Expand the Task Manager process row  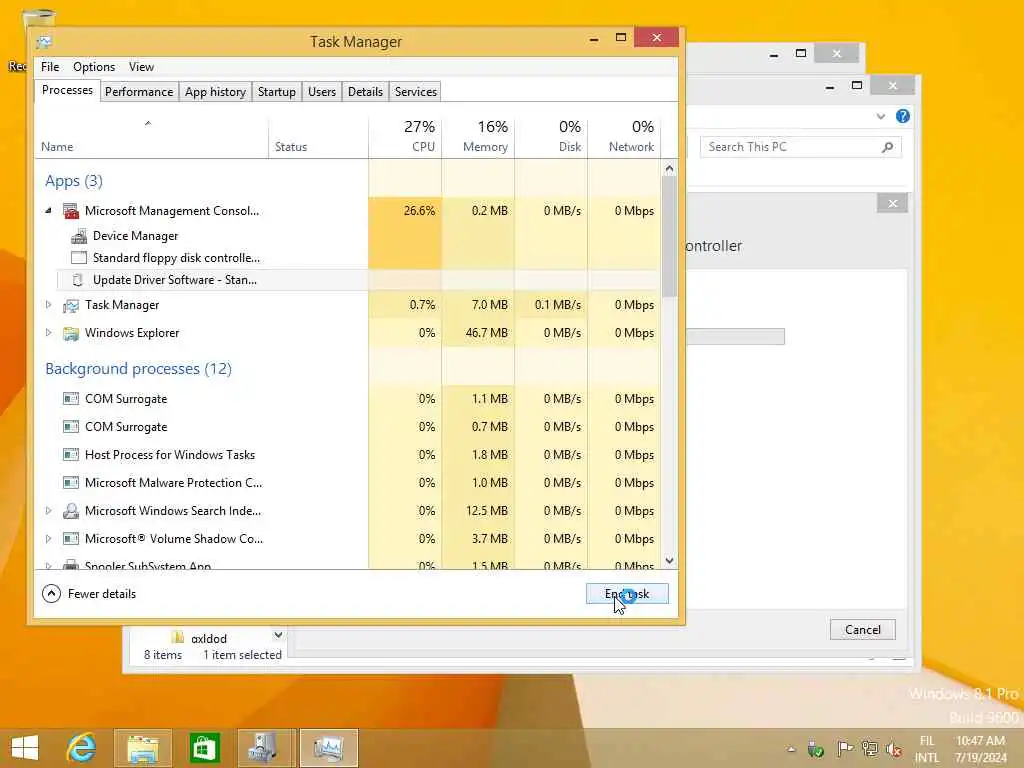(48, 304)
